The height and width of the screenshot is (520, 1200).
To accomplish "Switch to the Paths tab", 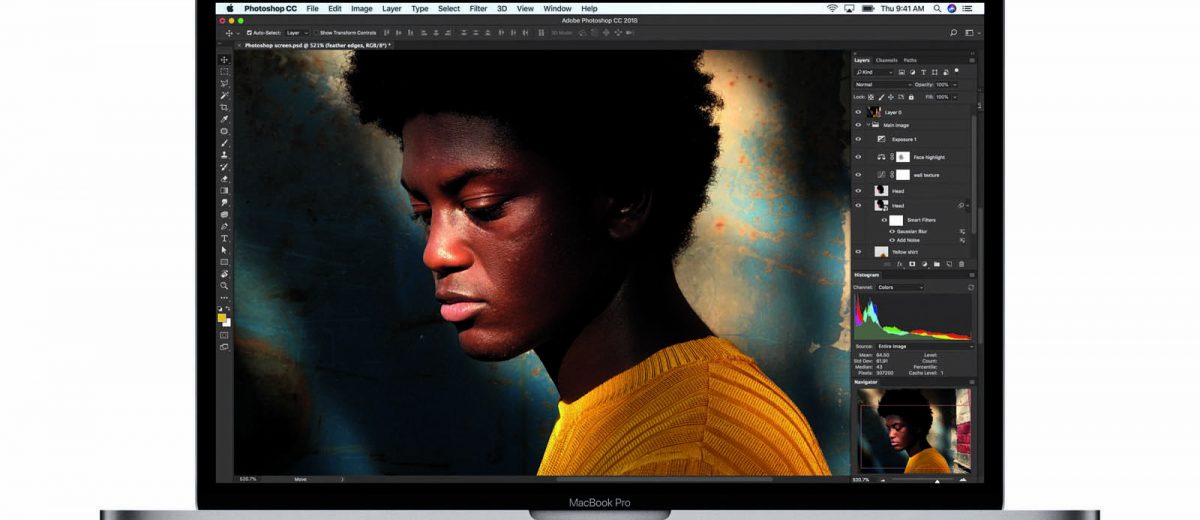I will click(910, 60).
